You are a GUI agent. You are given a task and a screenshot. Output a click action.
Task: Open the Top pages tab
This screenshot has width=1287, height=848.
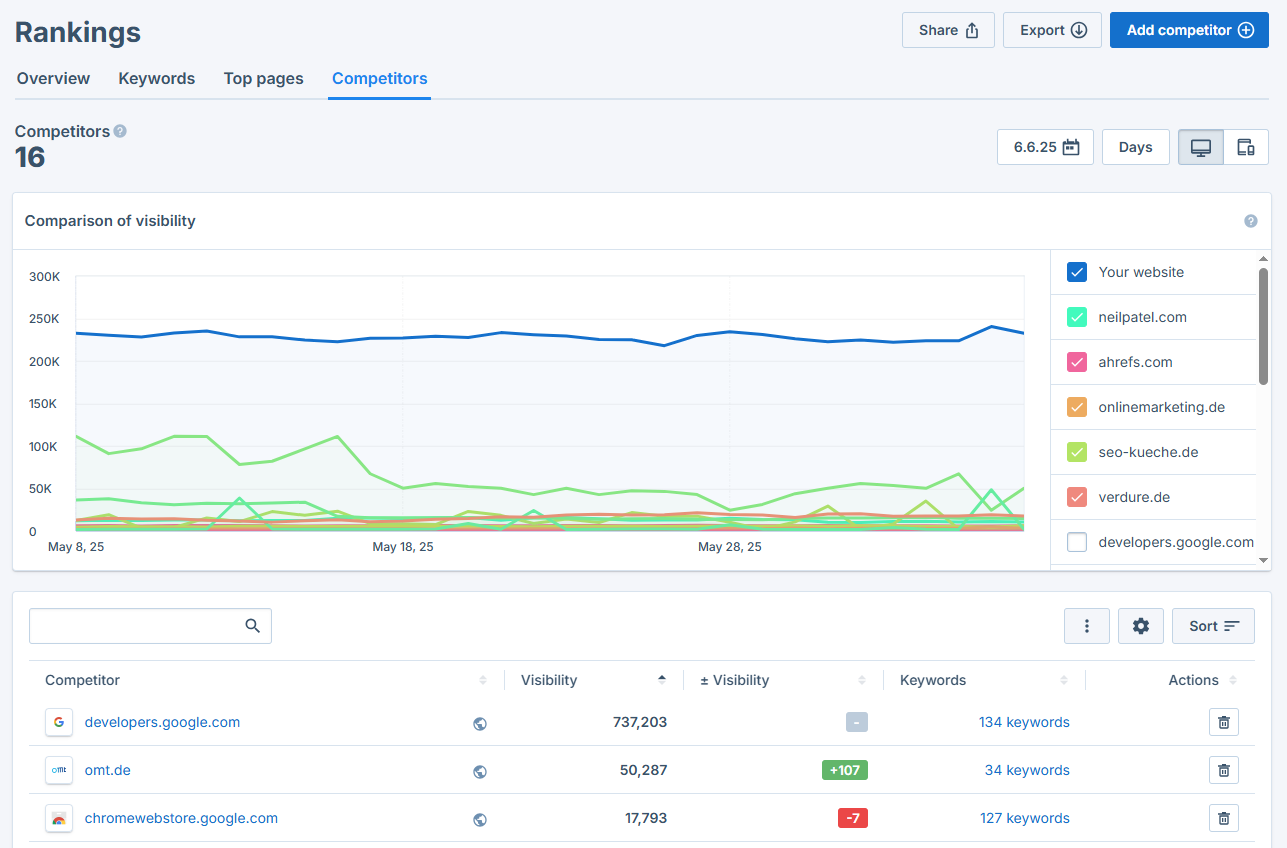263,78
